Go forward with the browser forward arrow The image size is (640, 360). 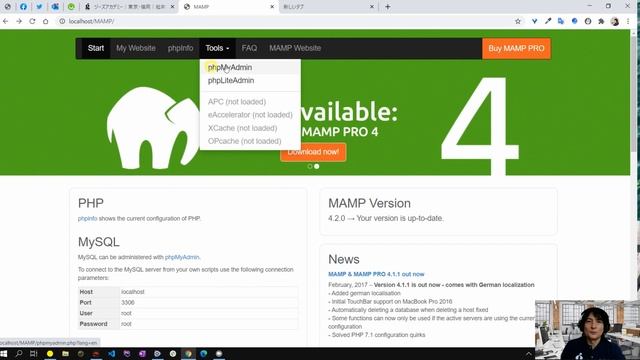19,21
